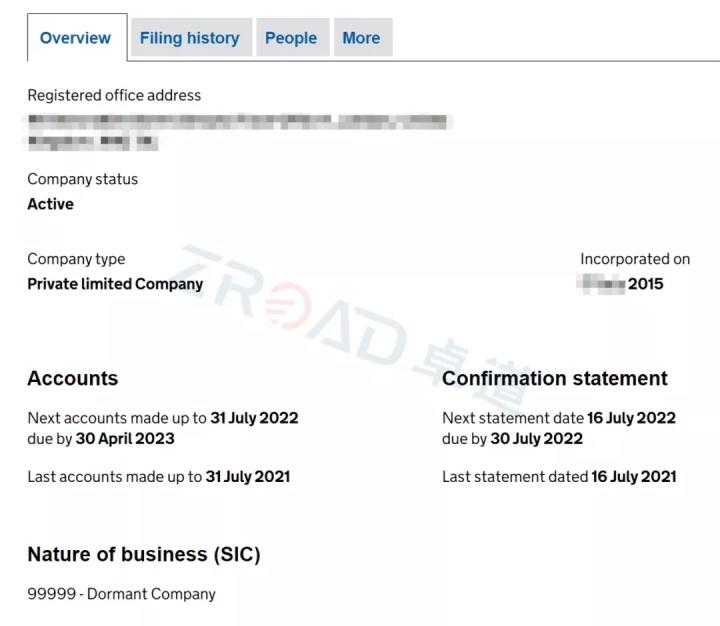Select the People tab
The image size is (720, 626).
(290, 38)
